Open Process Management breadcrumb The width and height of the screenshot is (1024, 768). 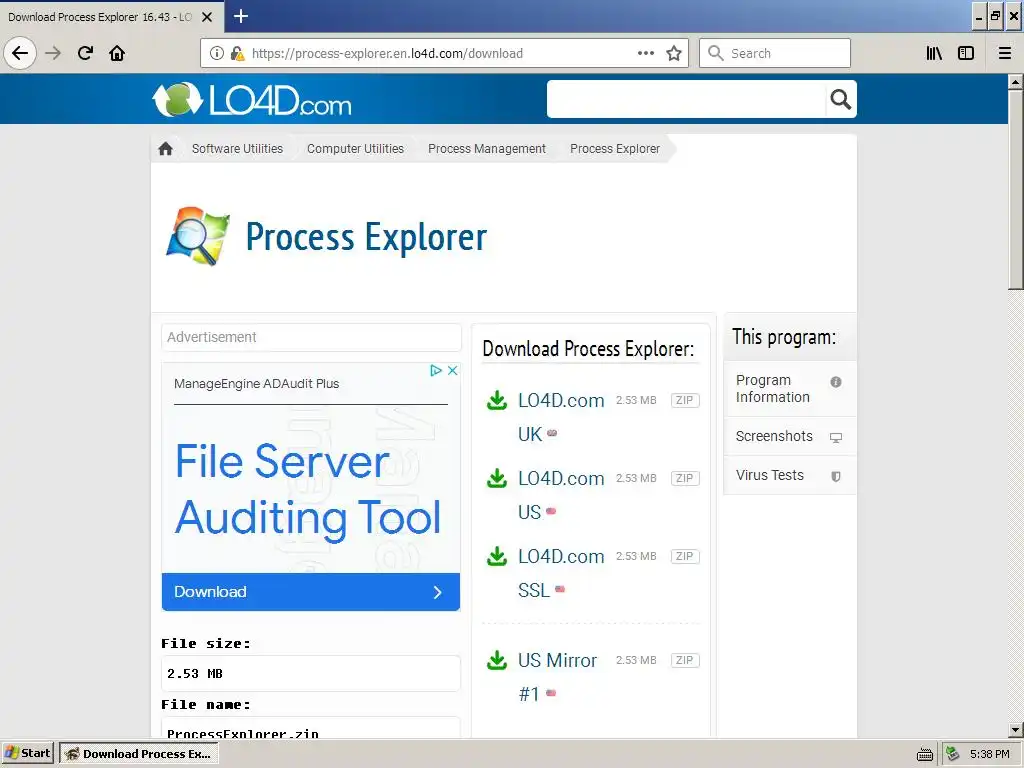pyautogui.click(x=487, y=149)
